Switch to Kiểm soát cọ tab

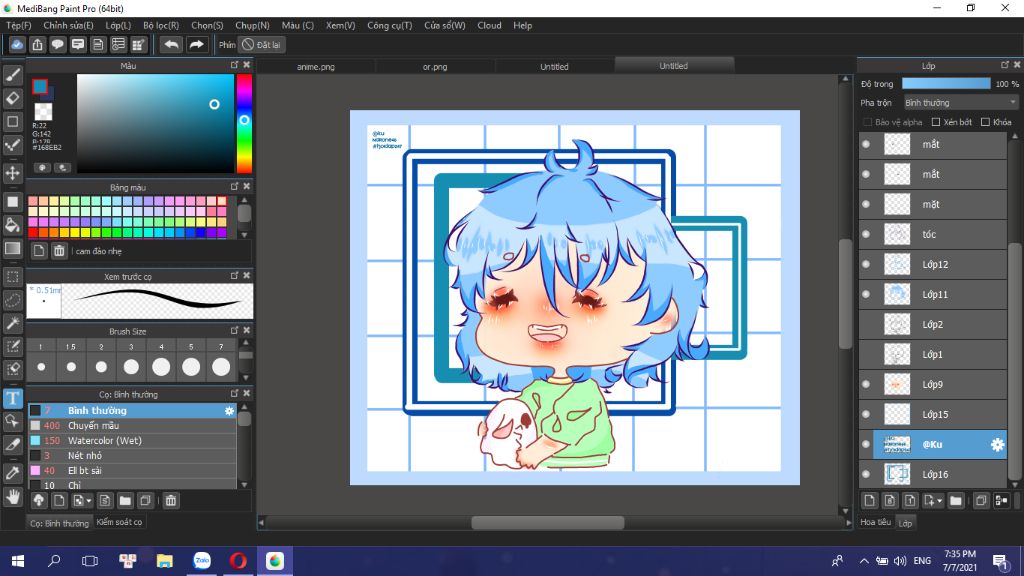(119, 522)
